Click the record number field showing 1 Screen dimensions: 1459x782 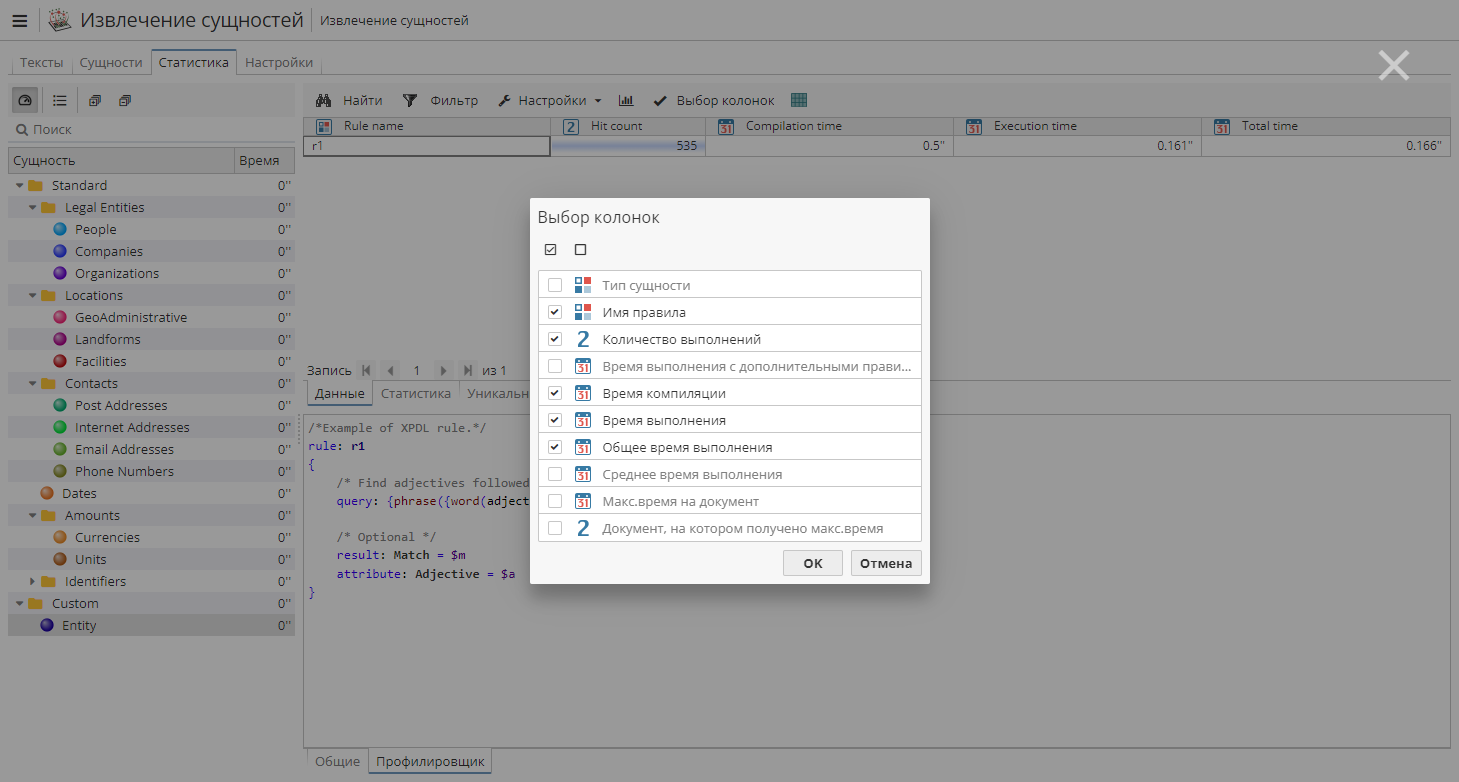point(417,370)
